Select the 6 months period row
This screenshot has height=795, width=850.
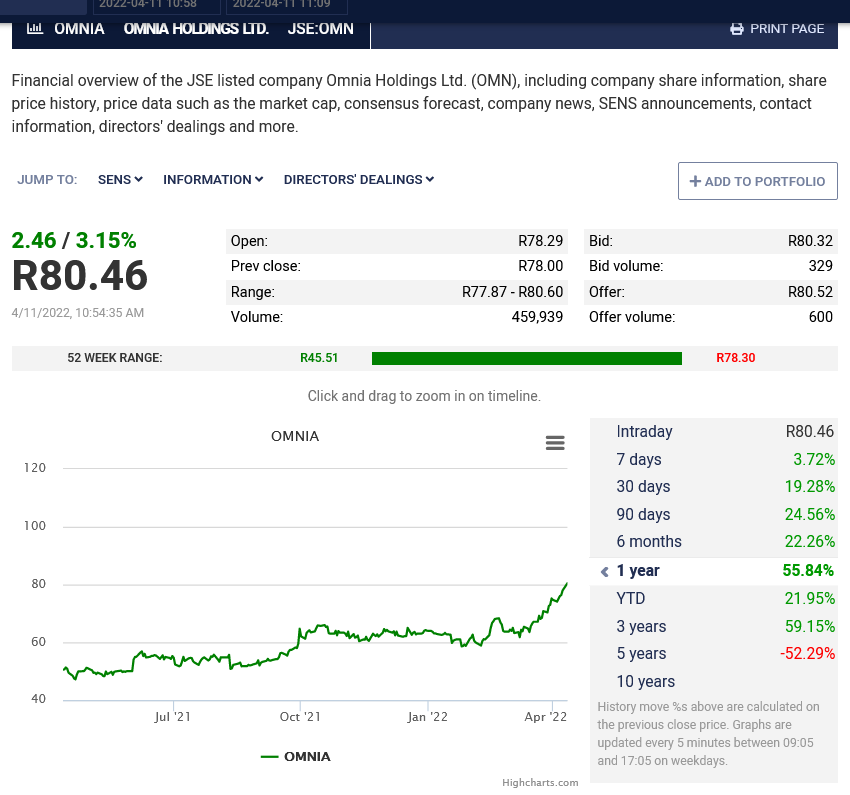(713, 542)
